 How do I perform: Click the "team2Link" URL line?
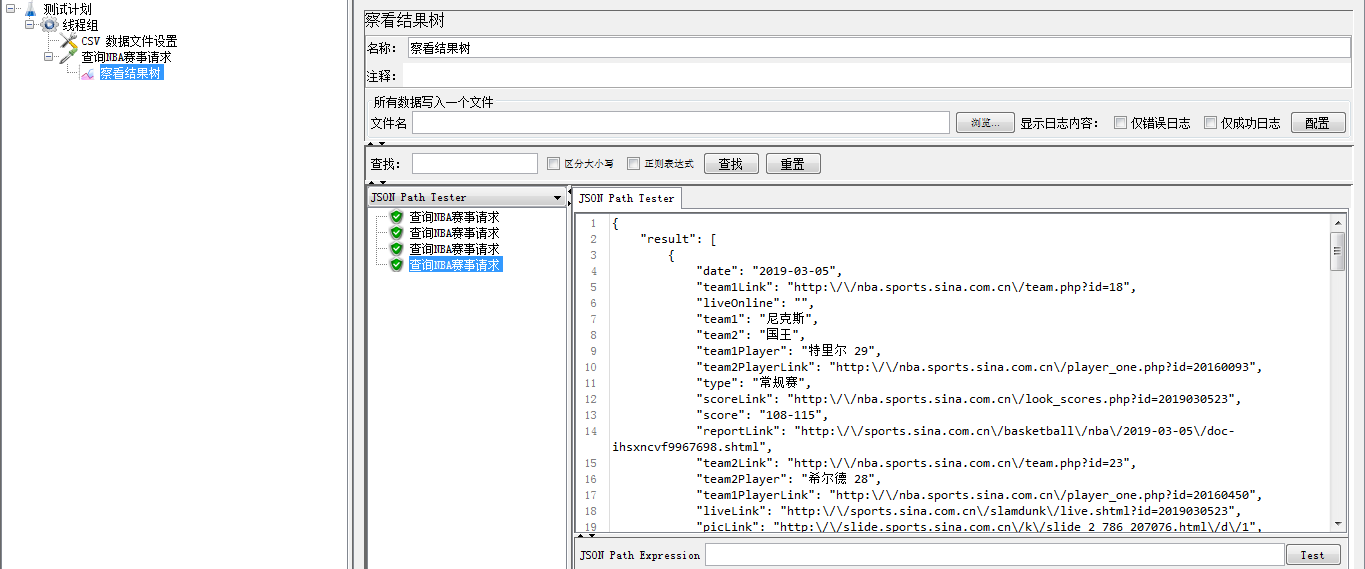click(x=916, y=463)
